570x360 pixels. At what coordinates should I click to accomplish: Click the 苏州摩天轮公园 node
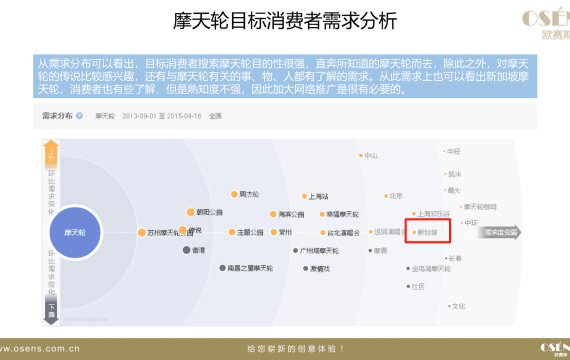click(166, 232)
